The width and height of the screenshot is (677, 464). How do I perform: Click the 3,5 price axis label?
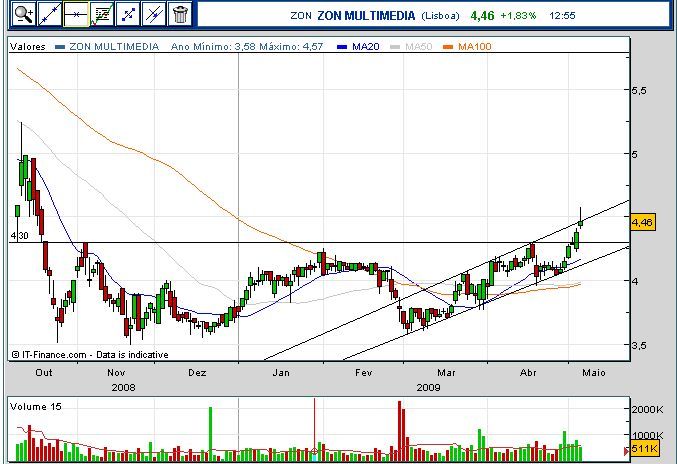639,346
